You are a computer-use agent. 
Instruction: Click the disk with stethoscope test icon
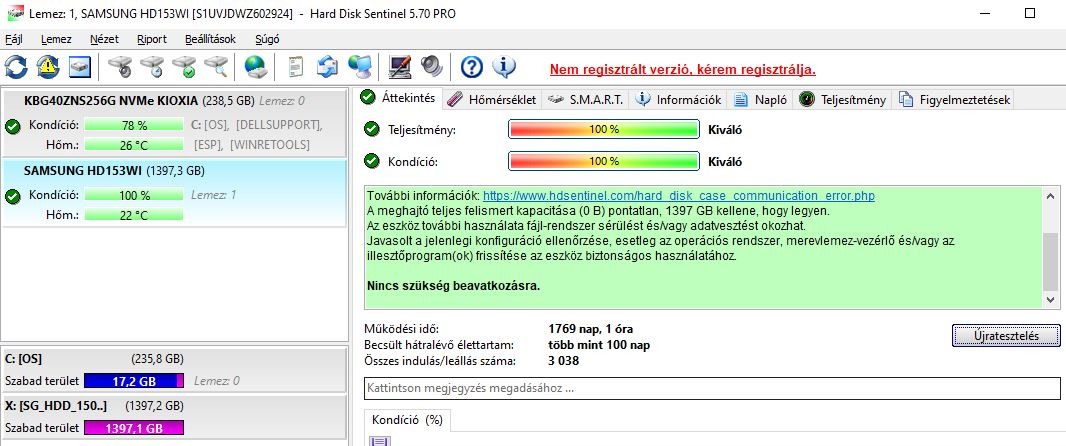(x=121, y=67)
